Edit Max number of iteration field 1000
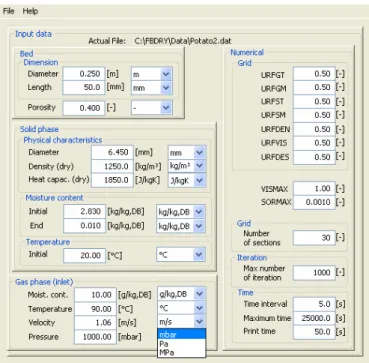The image size is (369, 363). [x=314, y=273]
